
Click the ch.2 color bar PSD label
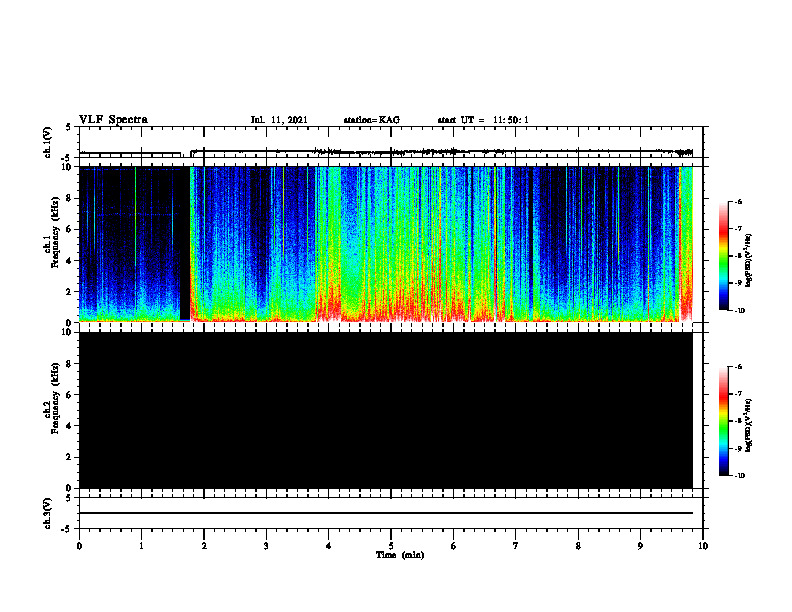coord(749,425)
